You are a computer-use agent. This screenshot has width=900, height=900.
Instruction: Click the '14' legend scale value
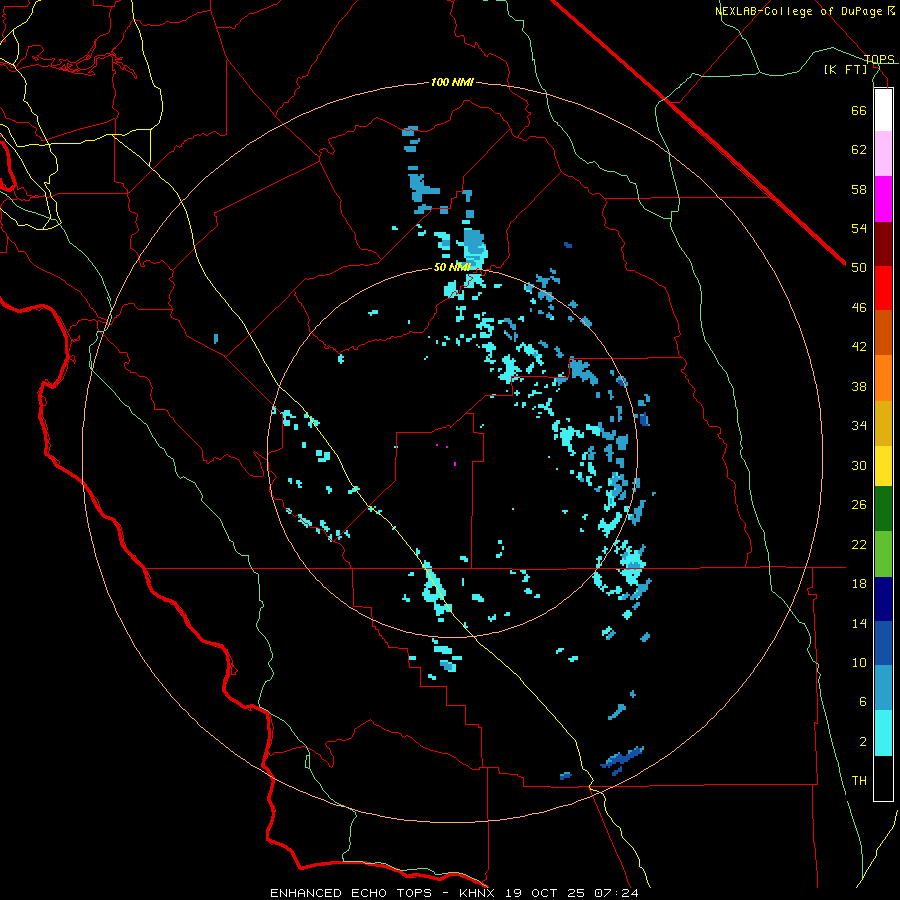click(x=859, y=623)
